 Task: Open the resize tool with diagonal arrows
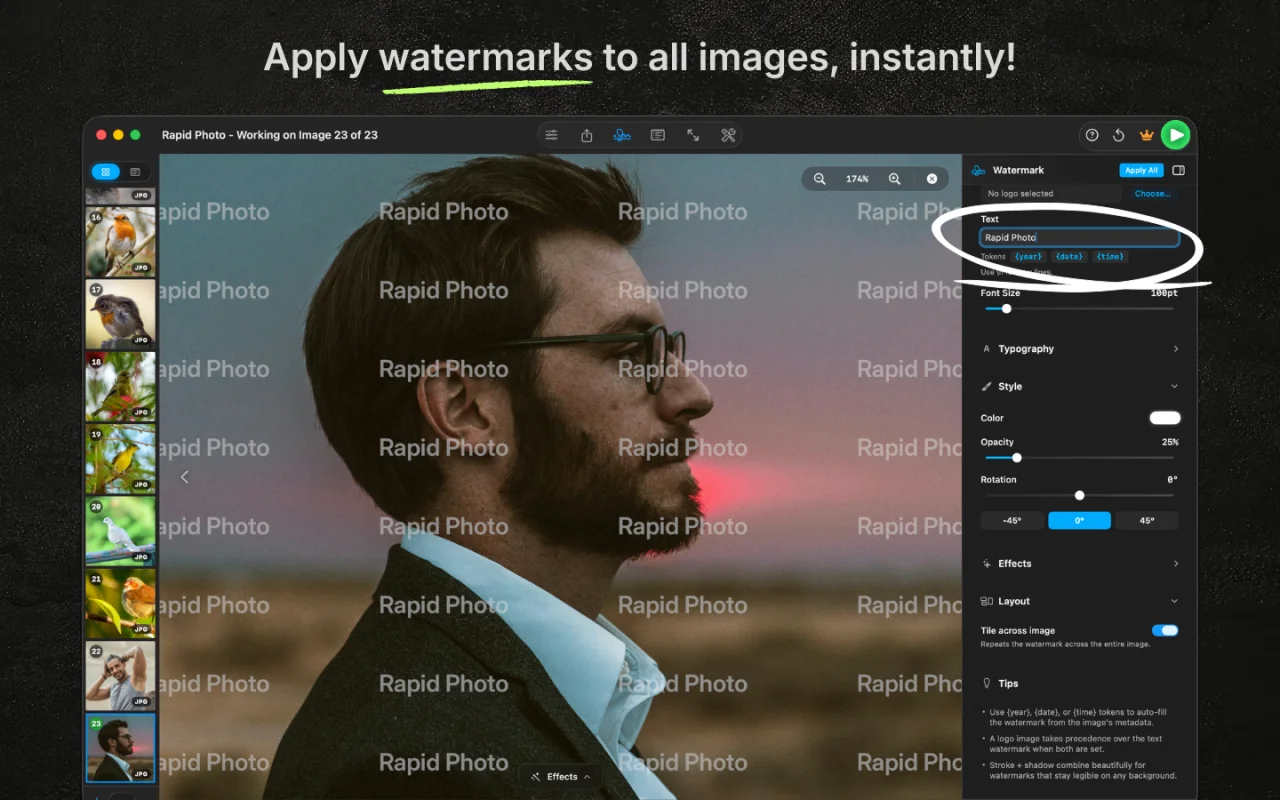coord(693,135)
